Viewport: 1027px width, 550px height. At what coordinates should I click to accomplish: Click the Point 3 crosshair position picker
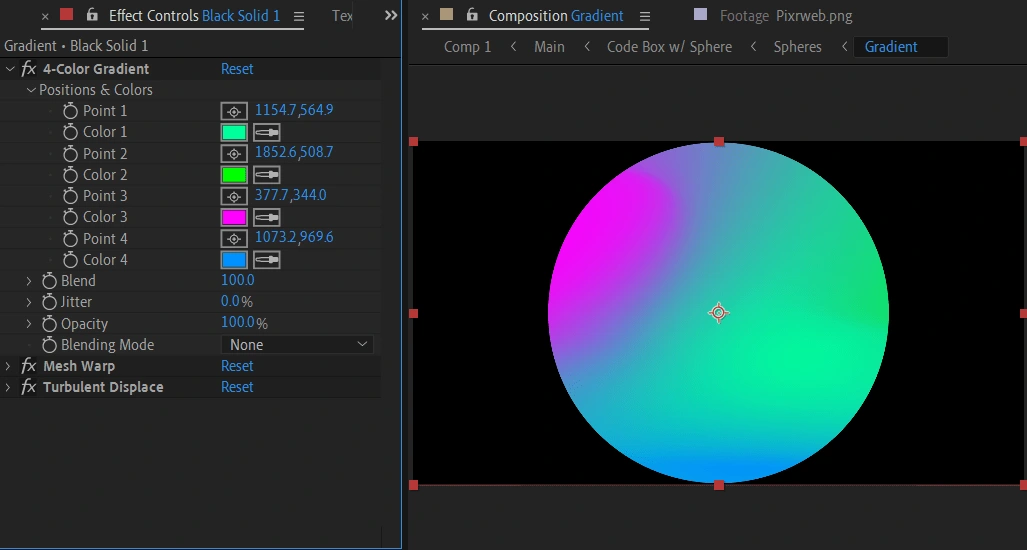tap(233, 196)
